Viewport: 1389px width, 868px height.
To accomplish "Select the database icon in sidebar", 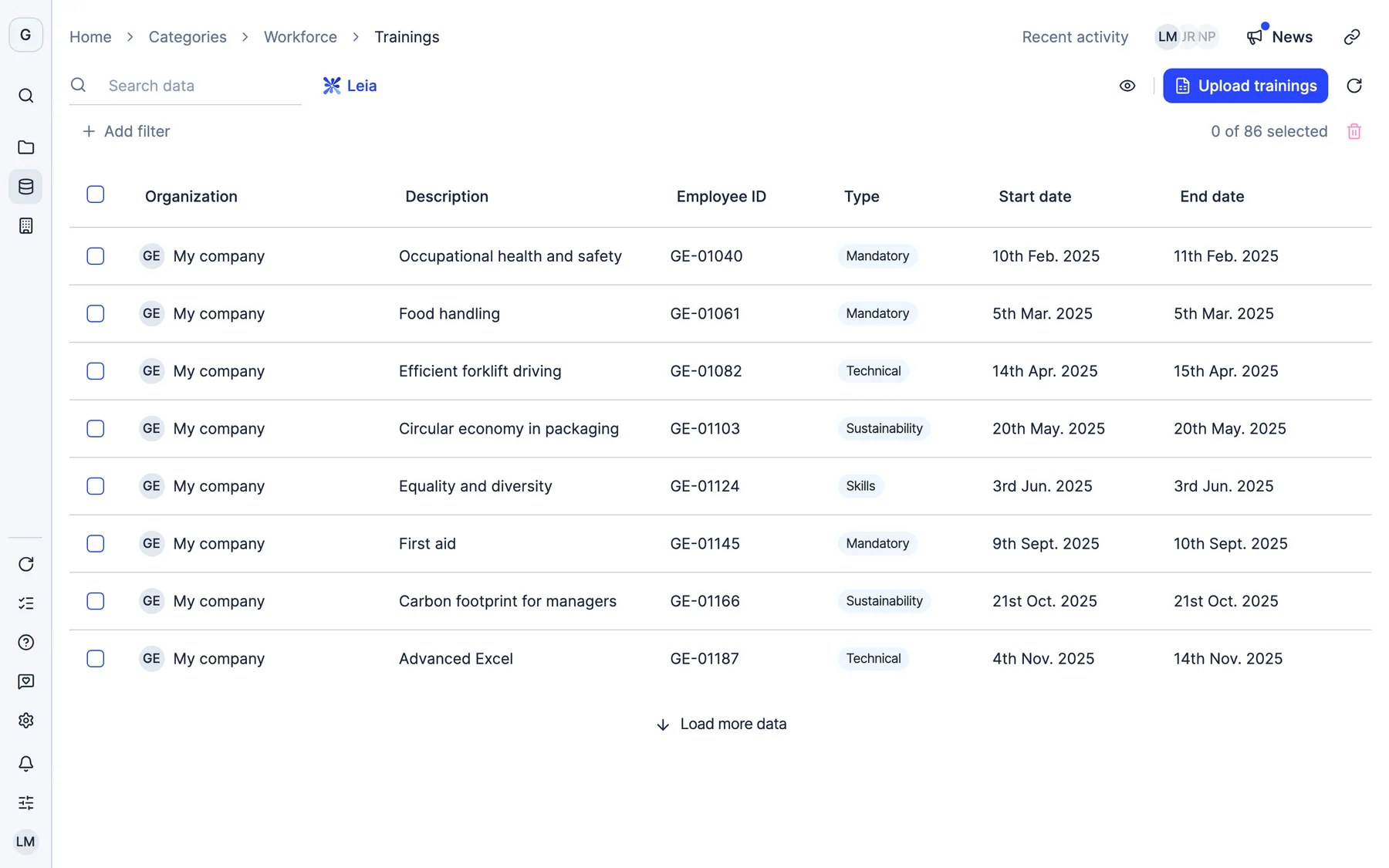I will click(x=25, y=187).
